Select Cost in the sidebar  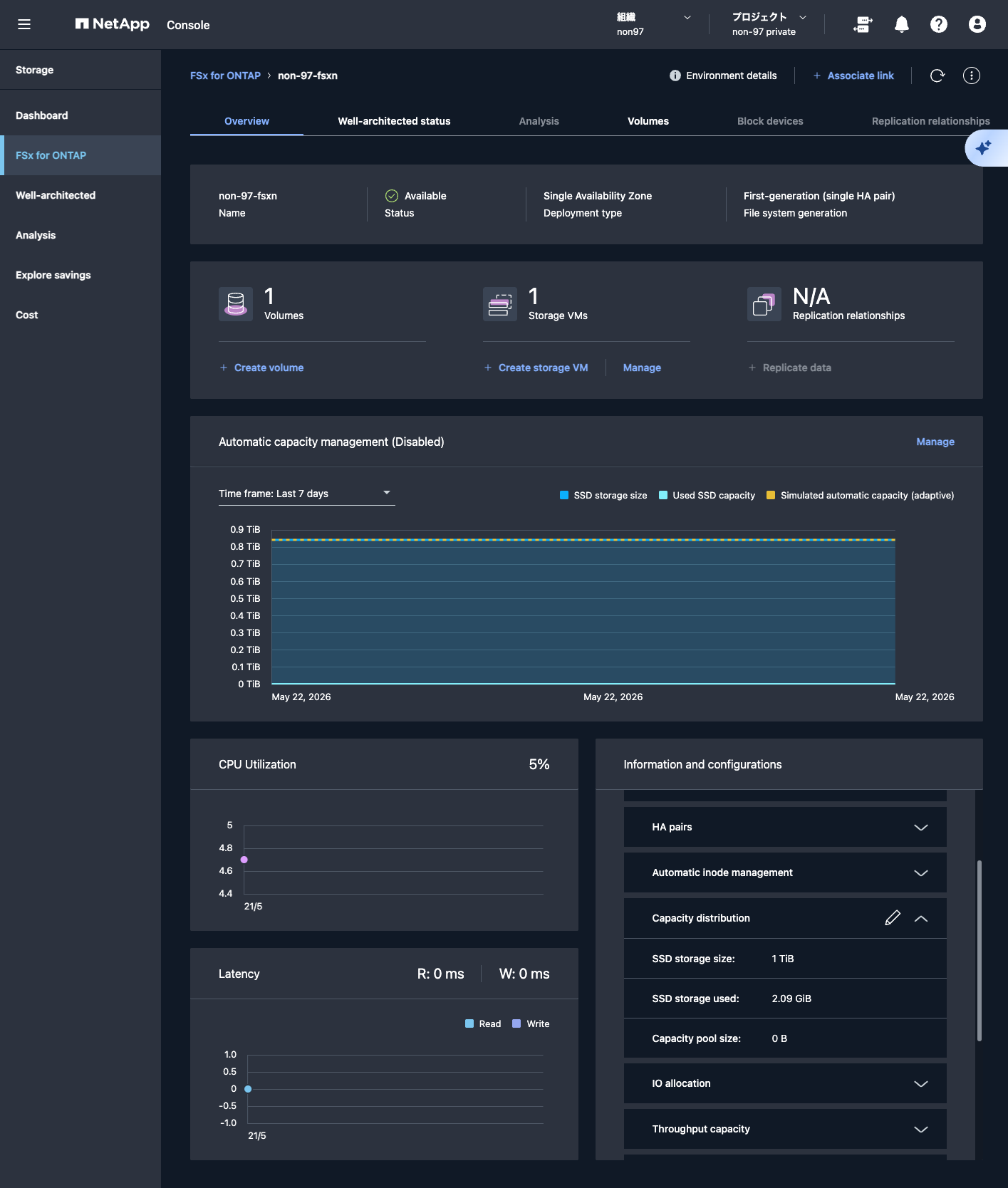[x=80, y=315]
